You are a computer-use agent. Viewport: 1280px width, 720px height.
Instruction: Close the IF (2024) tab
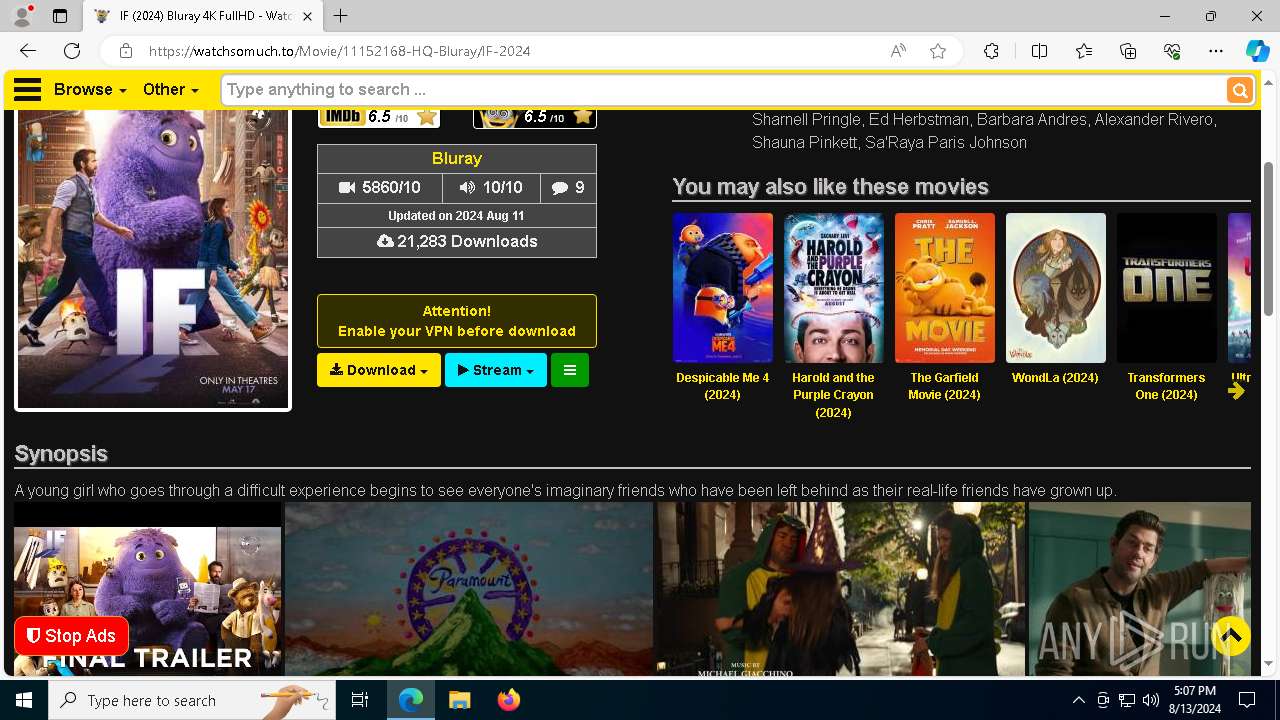click(308, 16)
